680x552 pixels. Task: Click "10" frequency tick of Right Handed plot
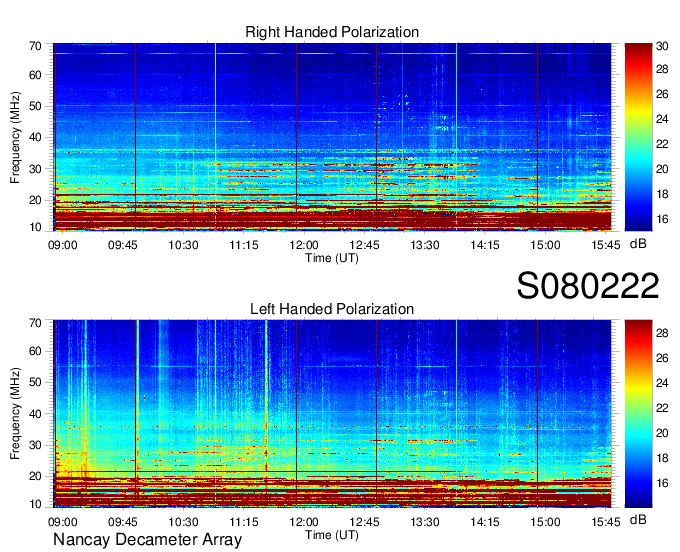click(35, 227)
